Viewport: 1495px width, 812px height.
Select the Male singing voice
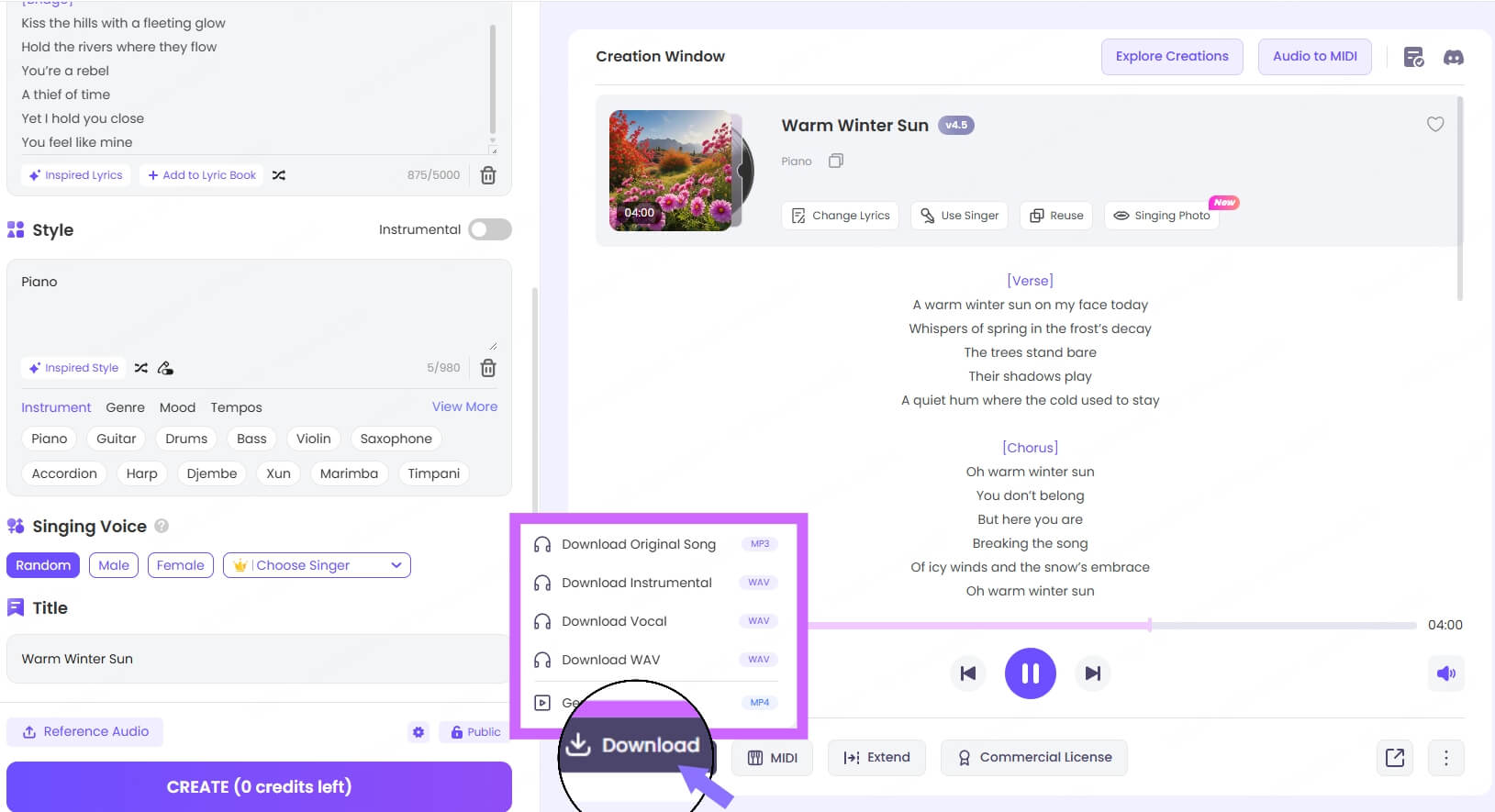tap(114, 565)
